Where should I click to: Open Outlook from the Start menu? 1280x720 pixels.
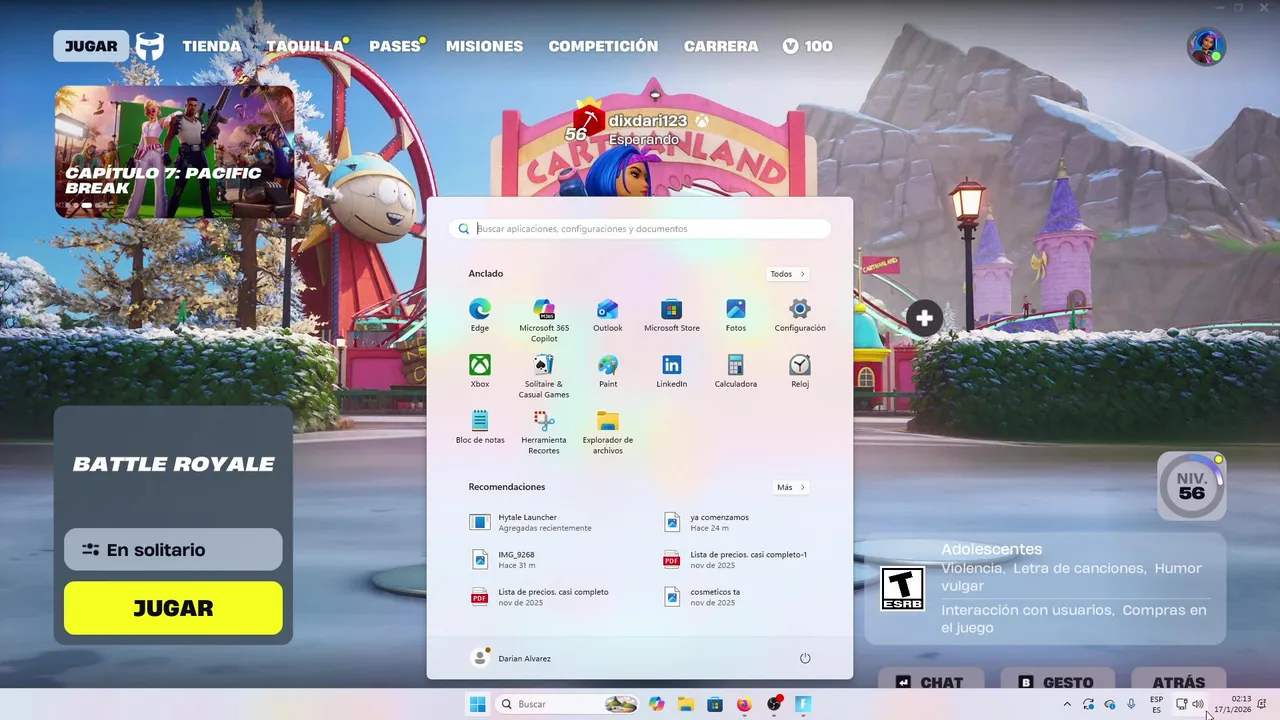(608, 314)
